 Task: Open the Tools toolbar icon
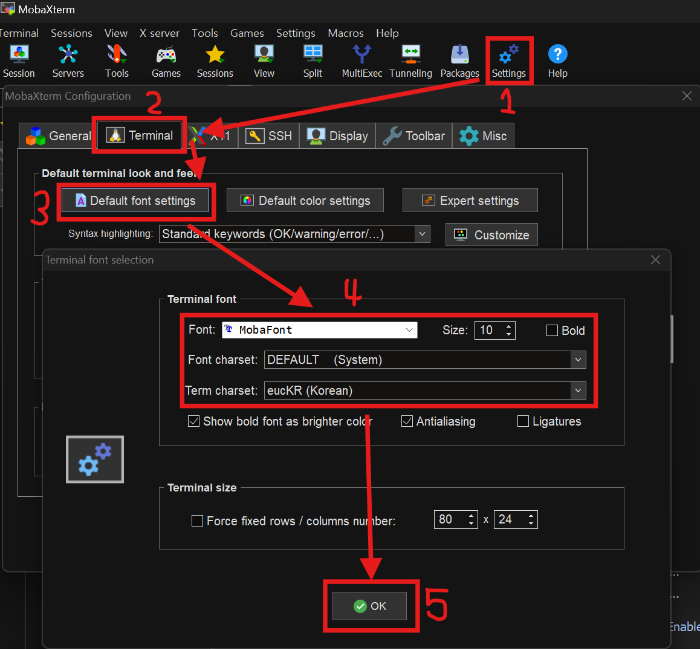(x=117, y=61)
